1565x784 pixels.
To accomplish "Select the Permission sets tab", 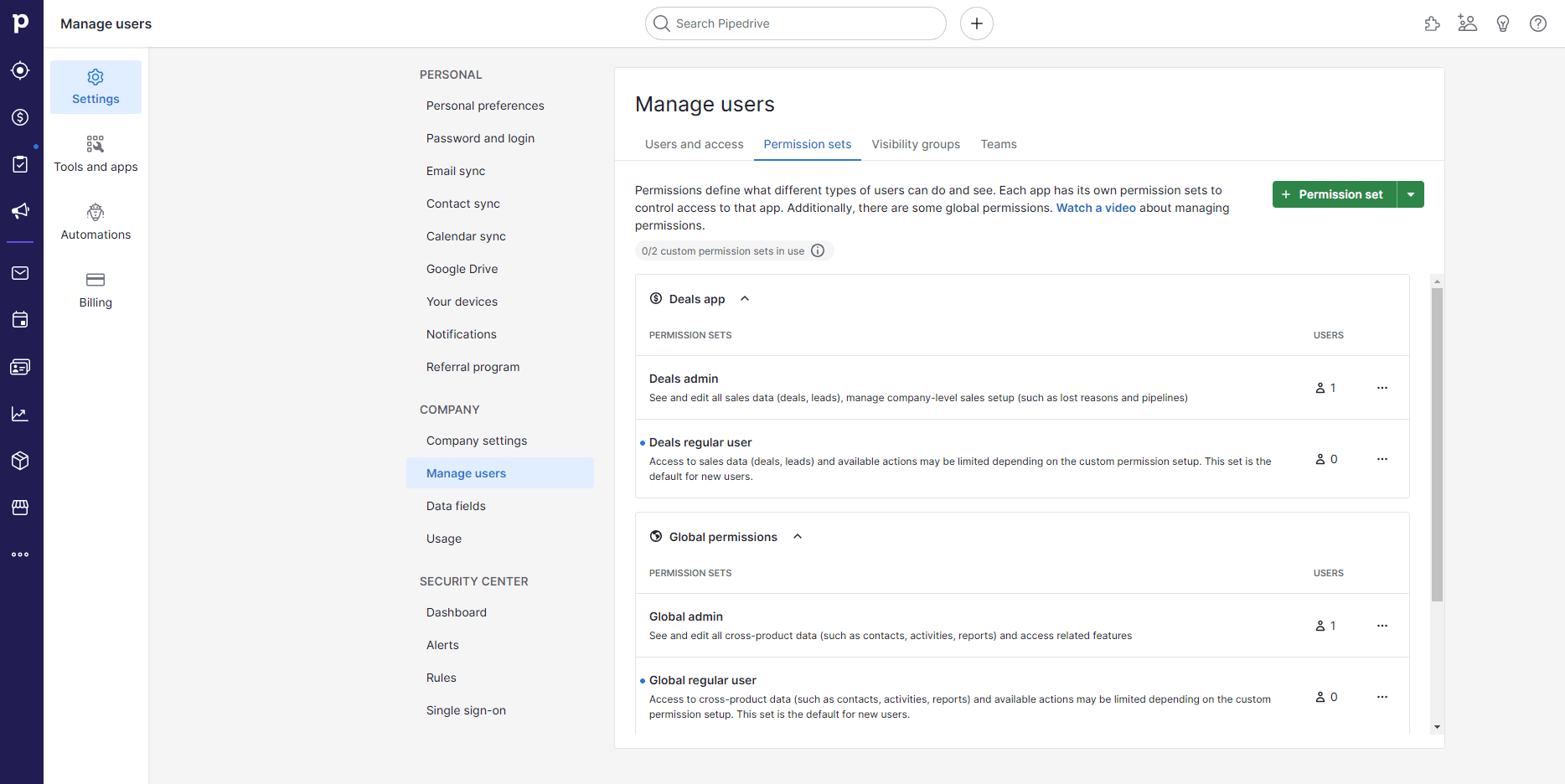I will click(x=808, y=144).
